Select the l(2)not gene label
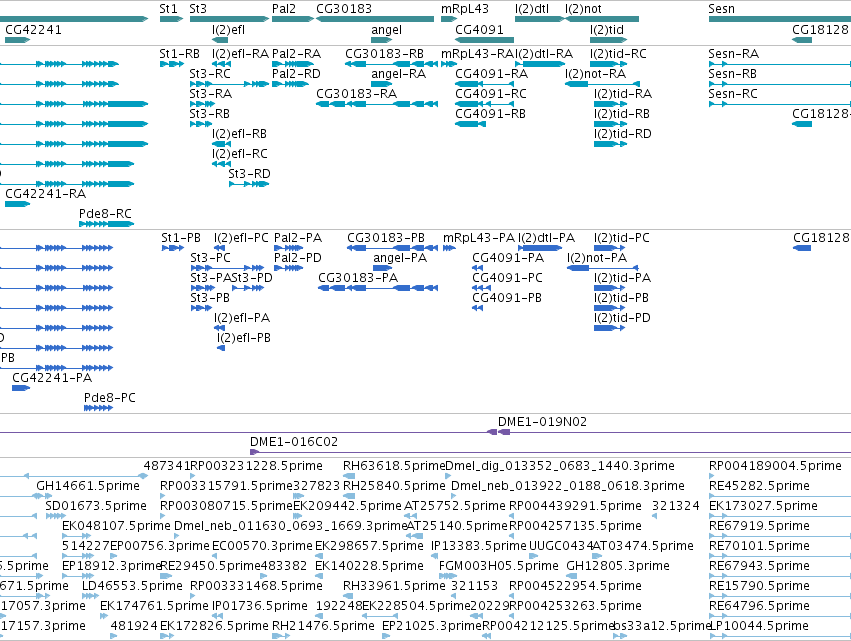This screenshot has height=641, width=851. point(583,9)
